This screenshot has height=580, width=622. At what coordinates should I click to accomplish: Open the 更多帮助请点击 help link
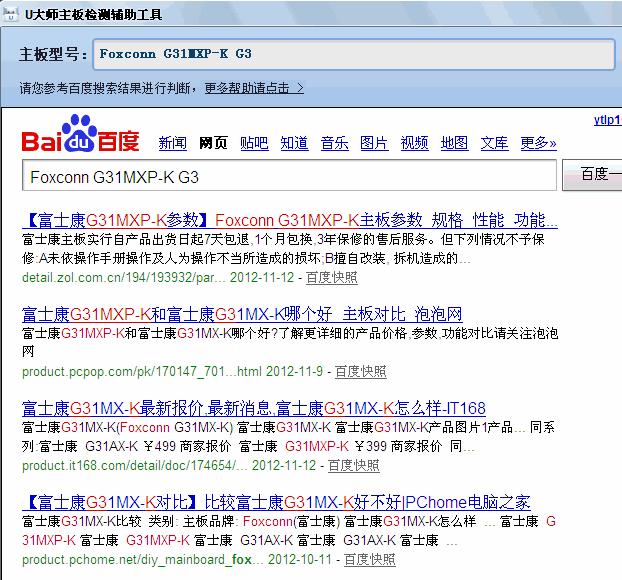[254, 88]
